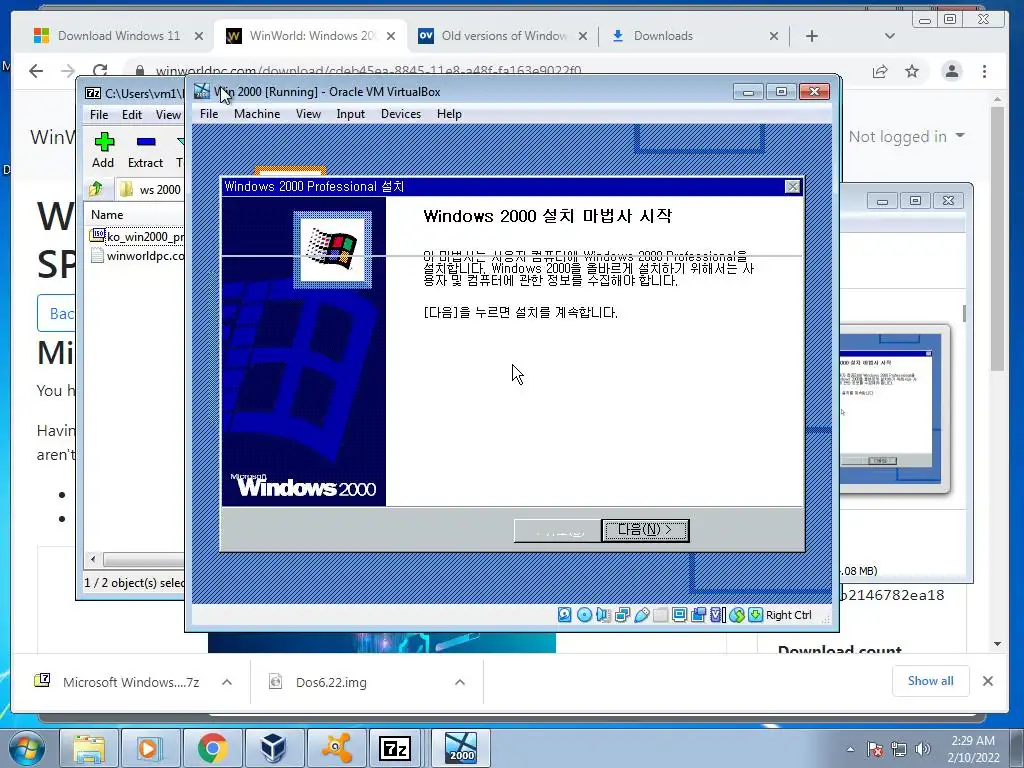Click the network adapters icon in VirtualBox status bar

(x=622, y=615)
